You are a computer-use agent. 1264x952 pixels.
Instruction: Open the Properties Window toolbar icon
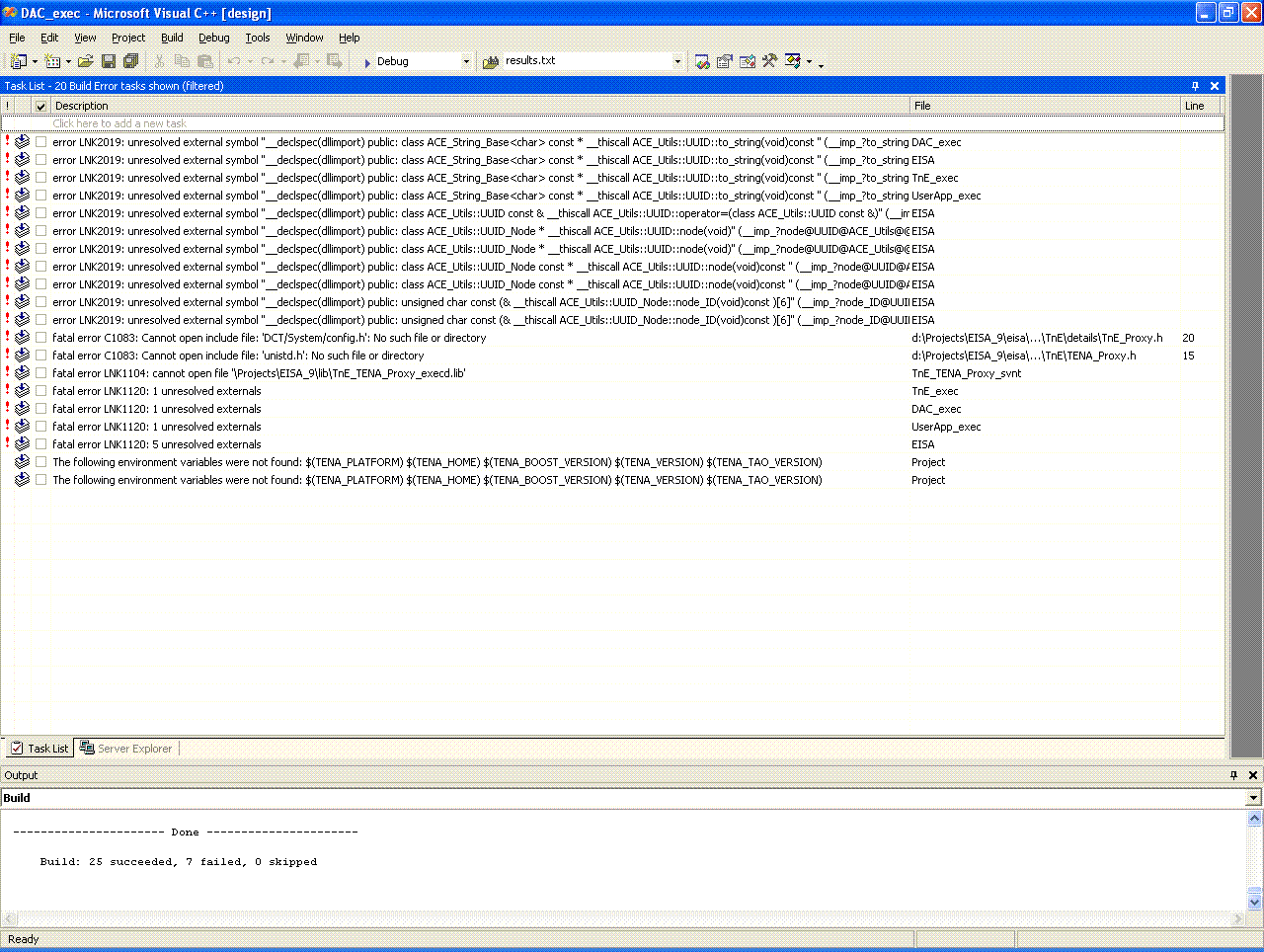[725, 61]
